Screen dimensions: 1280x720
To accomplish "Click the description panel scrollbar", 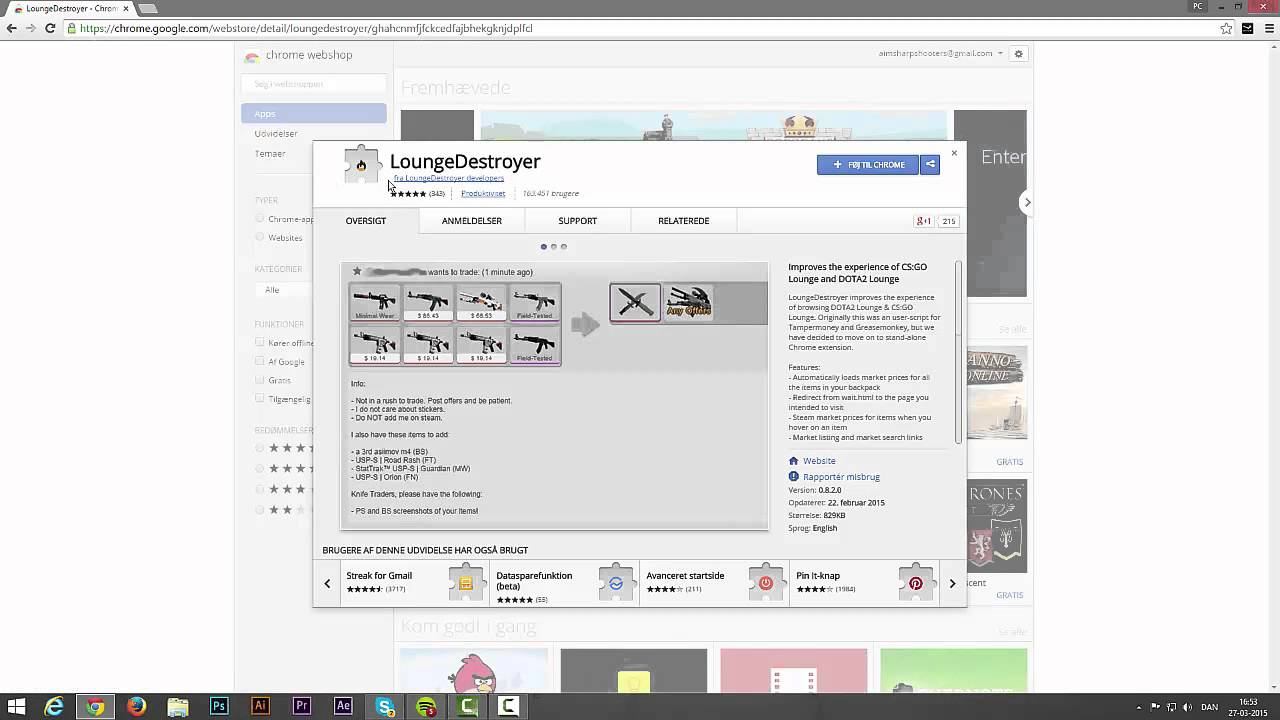I will point(958,352).
